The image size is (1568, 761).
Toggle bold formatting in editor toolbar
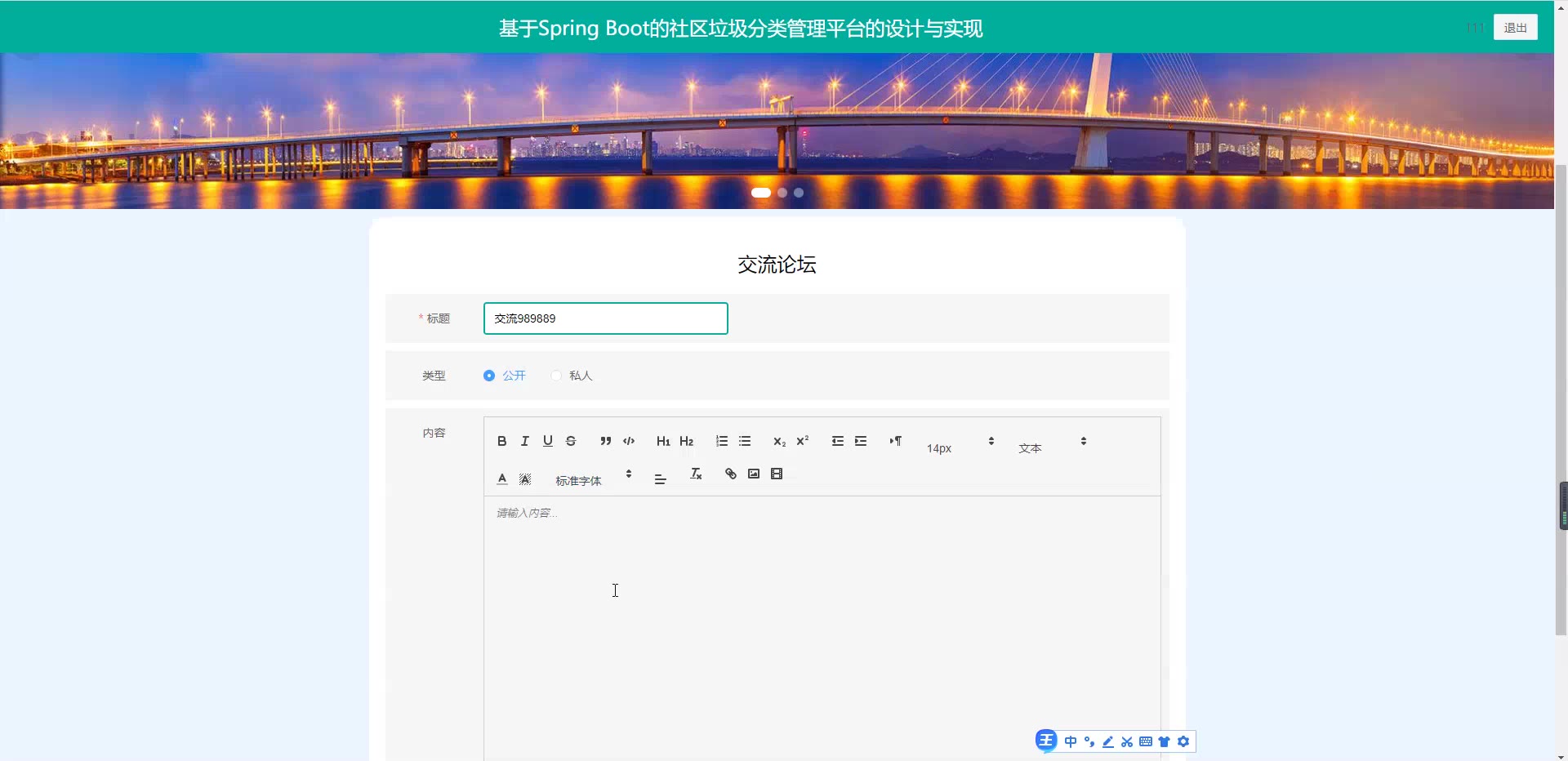pyautogui.click(x=501, y=441)
